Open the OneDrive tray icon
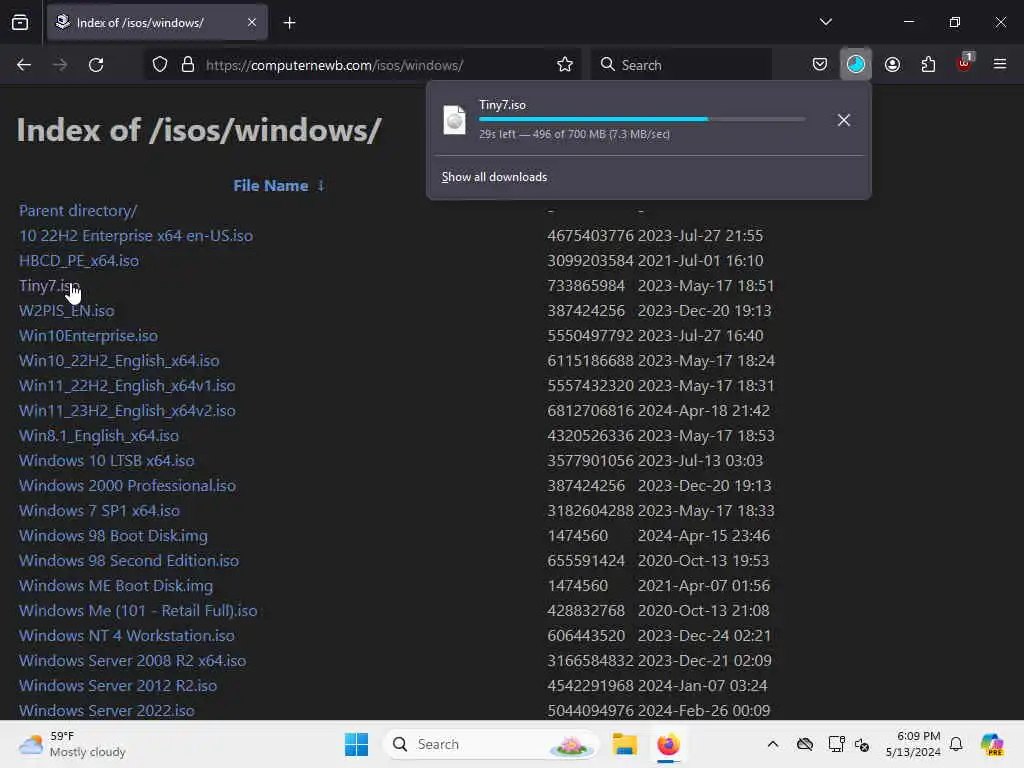Image resolution: width=1024 pixels, height=768 pixels. click(x=805, y=744)
